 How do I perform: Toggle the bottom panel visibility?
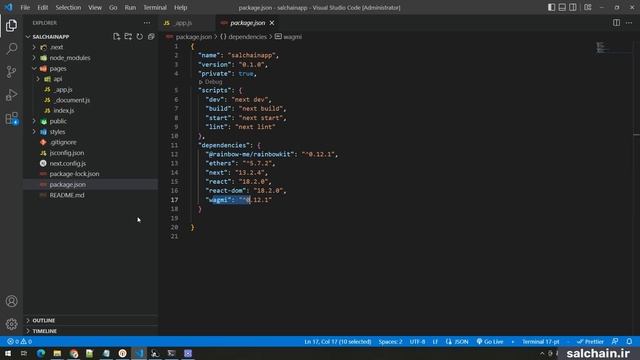click(x=562, y=7)
